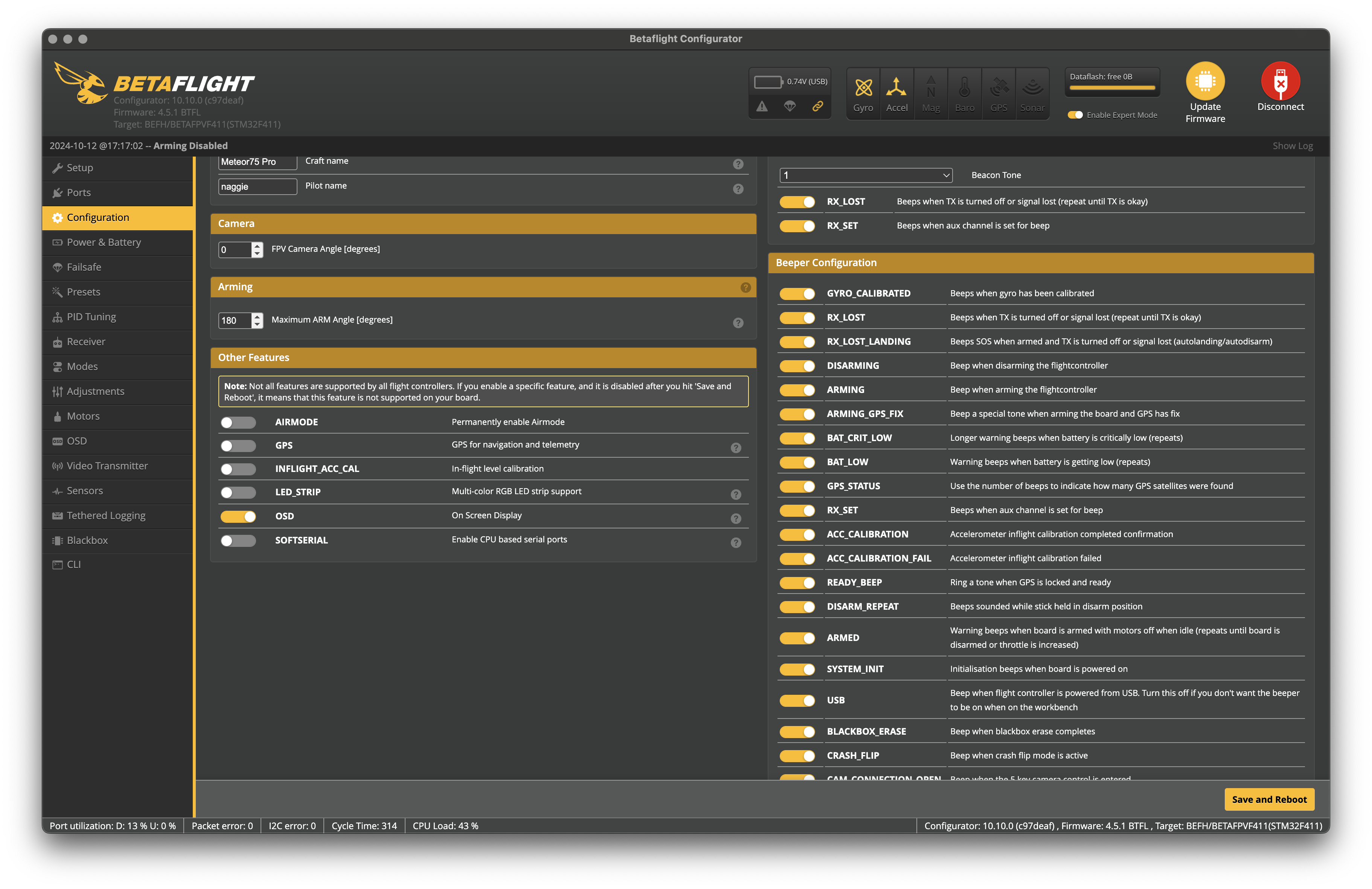
Task: Click Update Firmware label
Action: pyautogui.click(x=1205, y=113)
